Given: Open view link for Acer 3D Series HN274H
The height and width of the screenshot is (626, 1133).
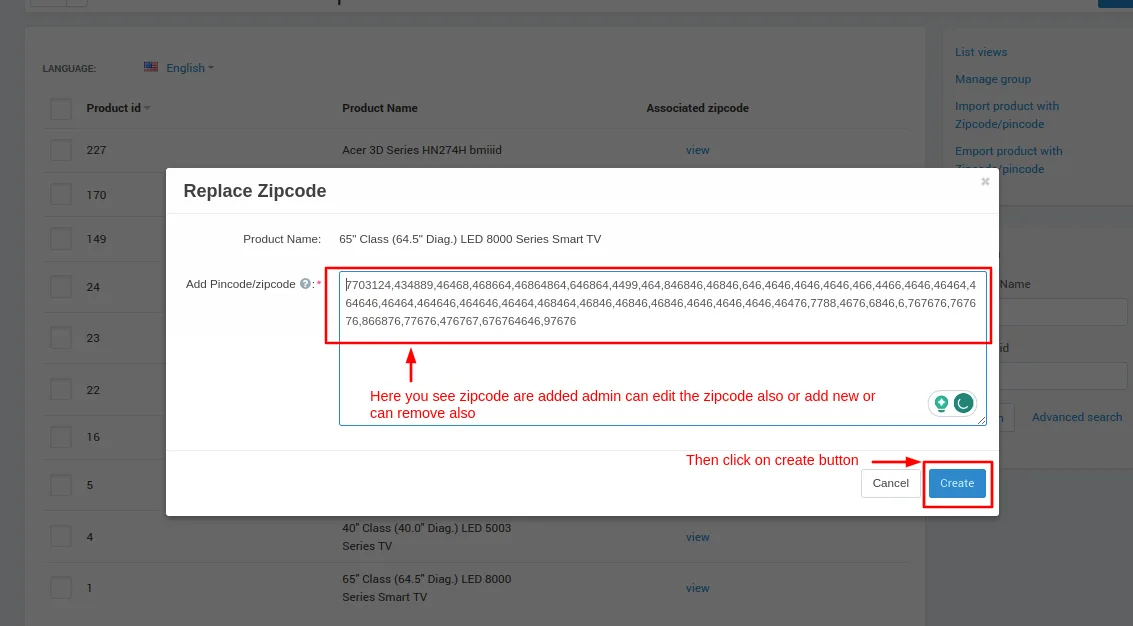Looking at the screenshot, I should pos(697,150).
